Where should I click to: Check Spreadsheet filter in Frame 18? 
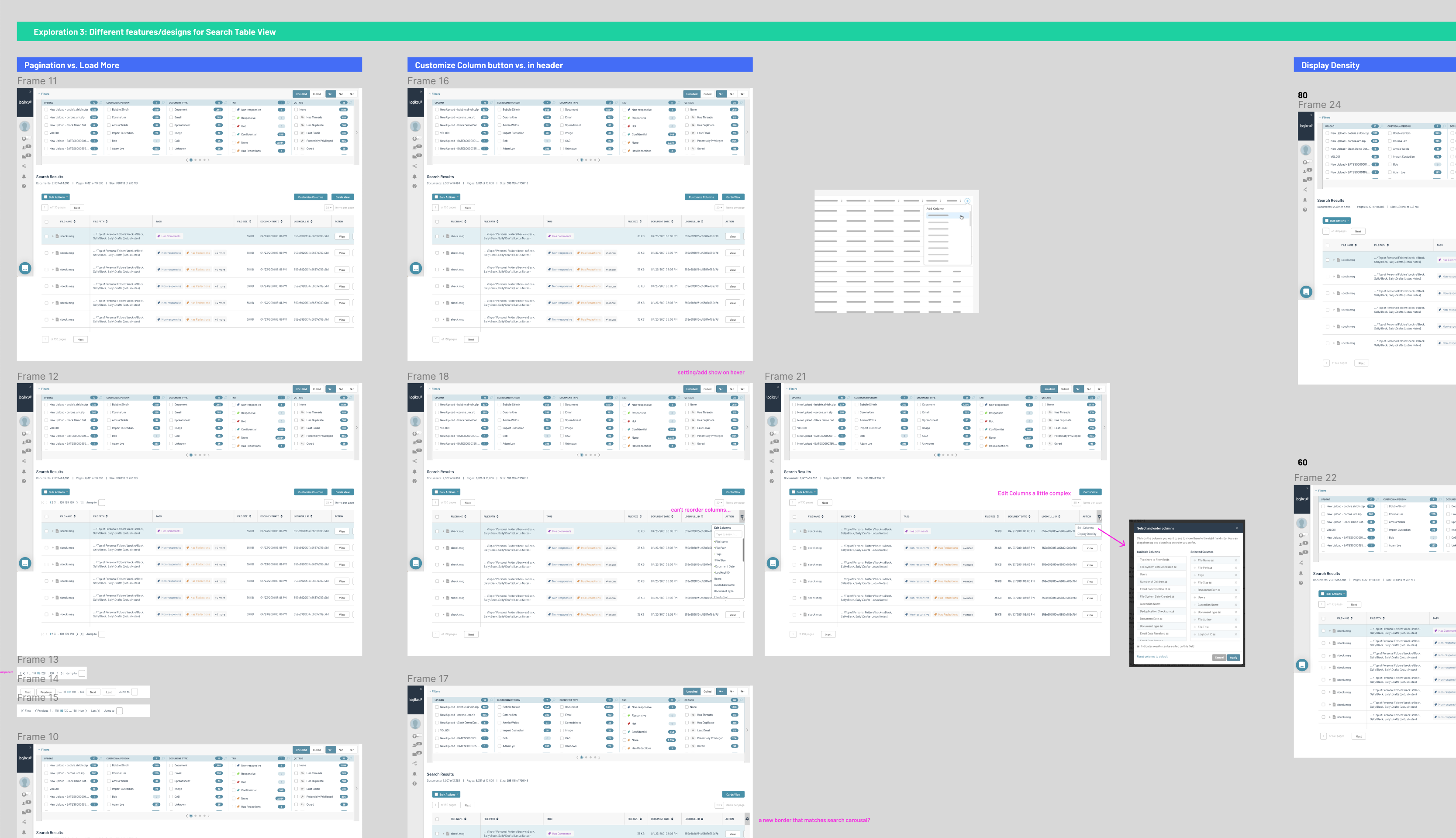point(562,420)
